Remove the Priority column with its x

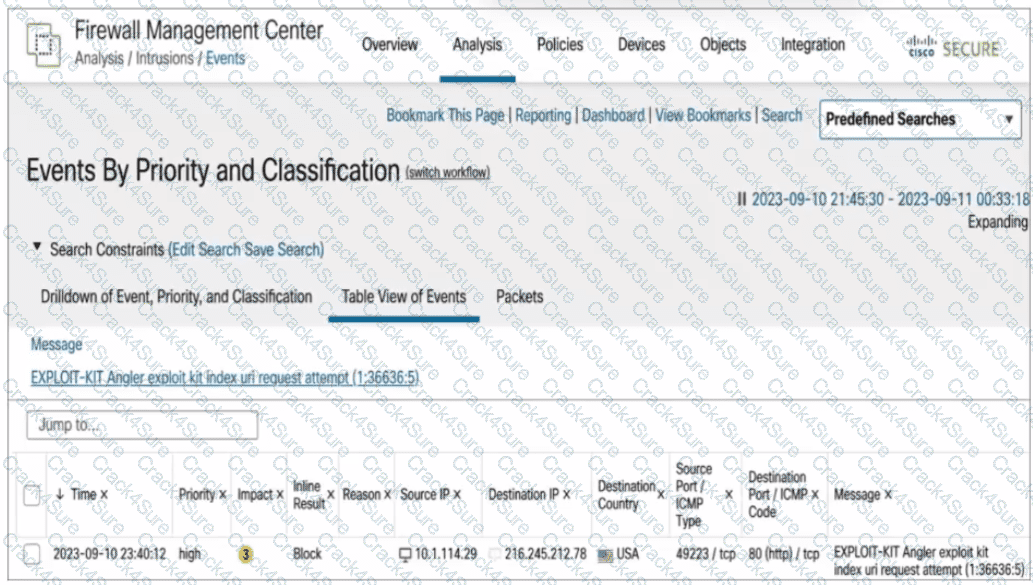point(223,494)
